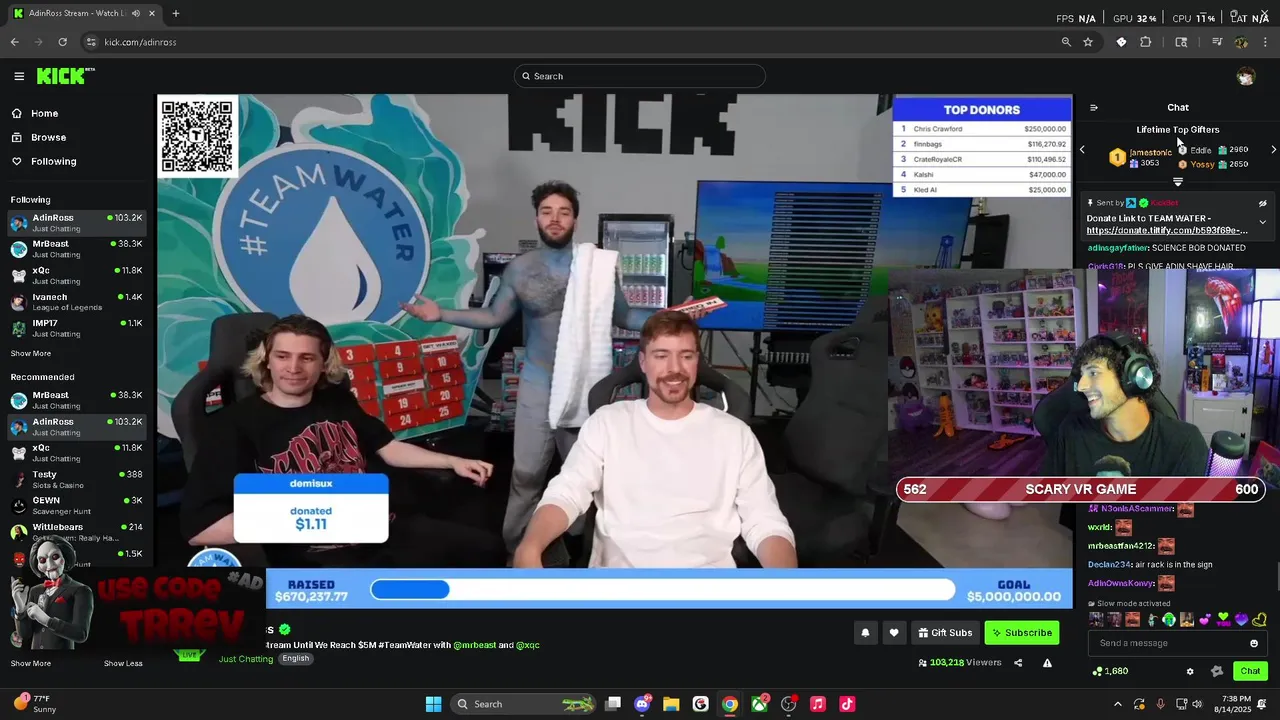The image size is (1280, 720).
Task: Click the first quick emote in chat
Action: pyautogui.click(x=1096, y=620)
